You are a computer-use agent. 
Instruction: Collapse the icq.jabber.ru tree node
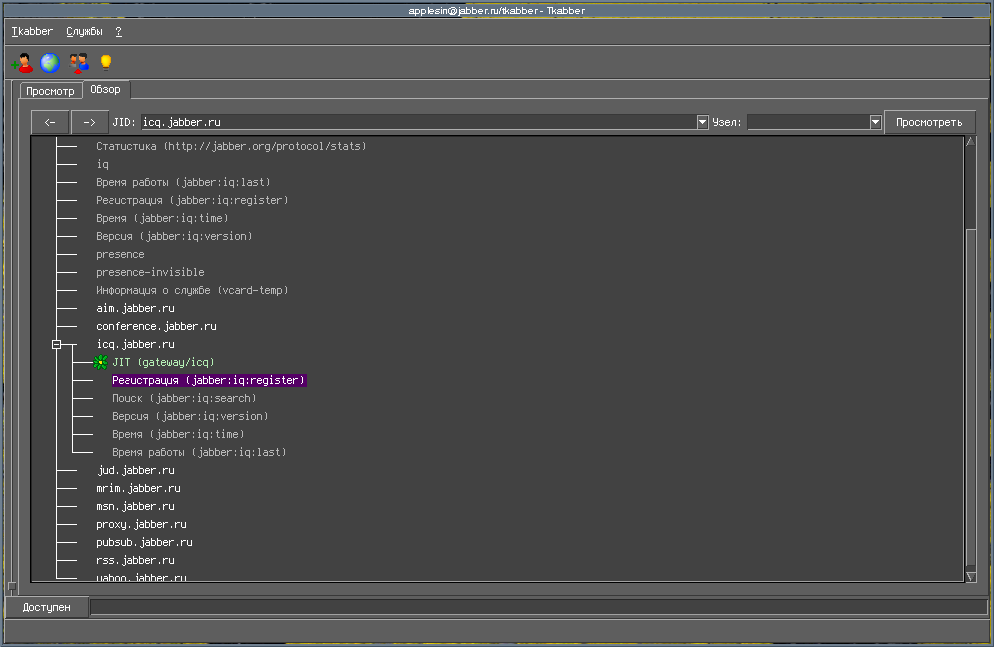click(x=57, y=344)
